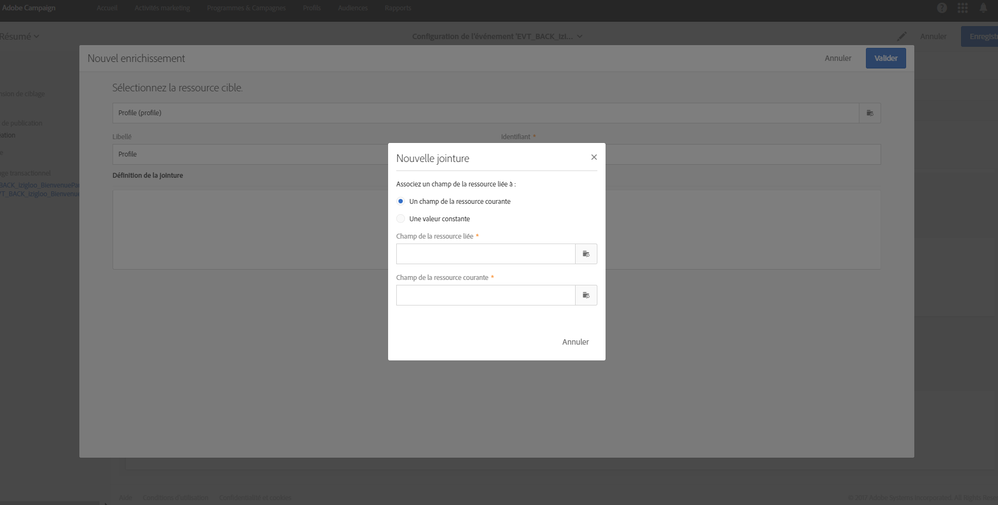Open the apps grid icon
This screenshot has width=998, height=505.
[x=962, y=8]
